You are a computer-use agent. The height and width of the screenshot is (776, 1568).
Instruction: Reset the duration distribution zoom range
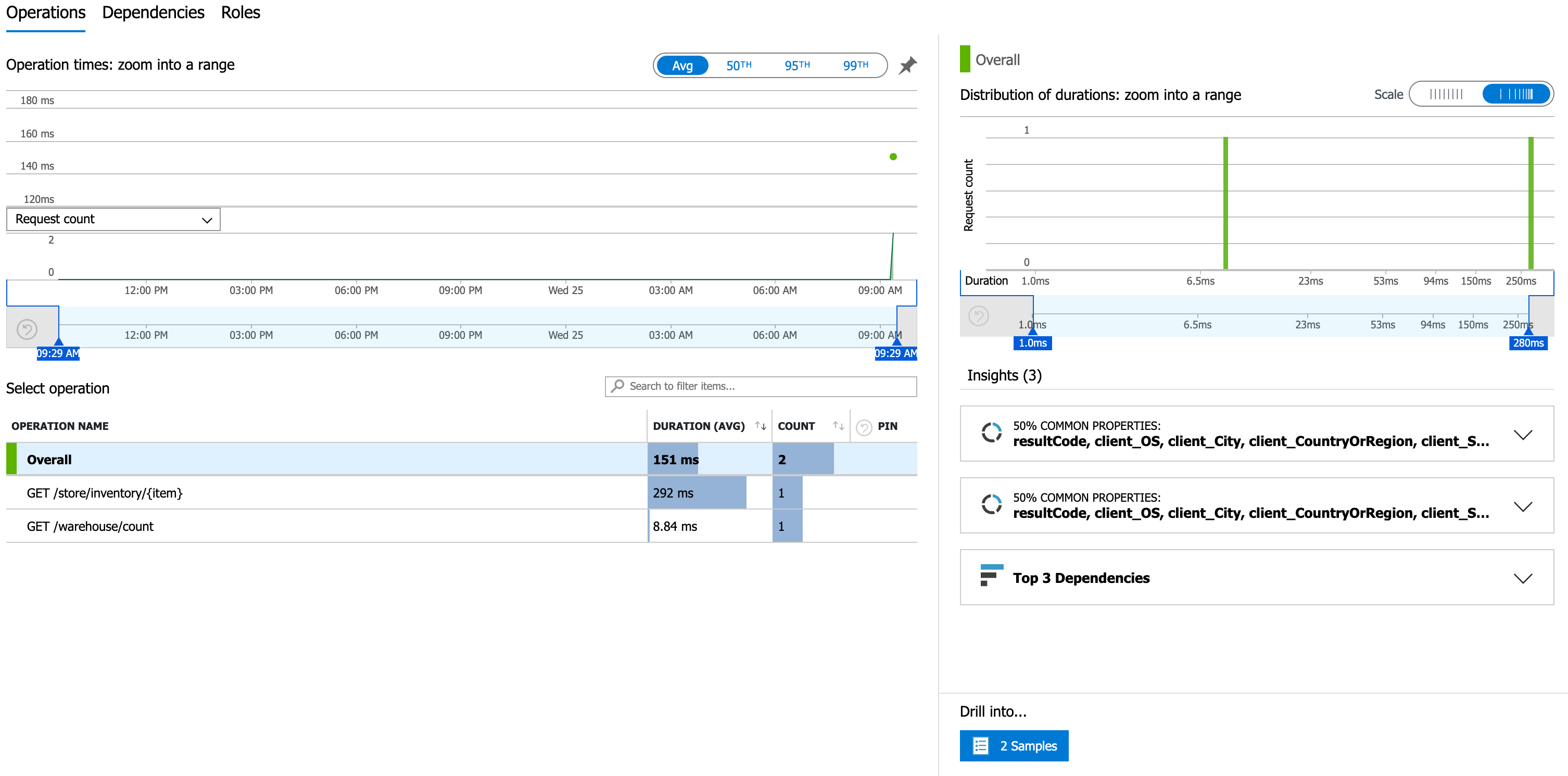(x=978, y=316)
